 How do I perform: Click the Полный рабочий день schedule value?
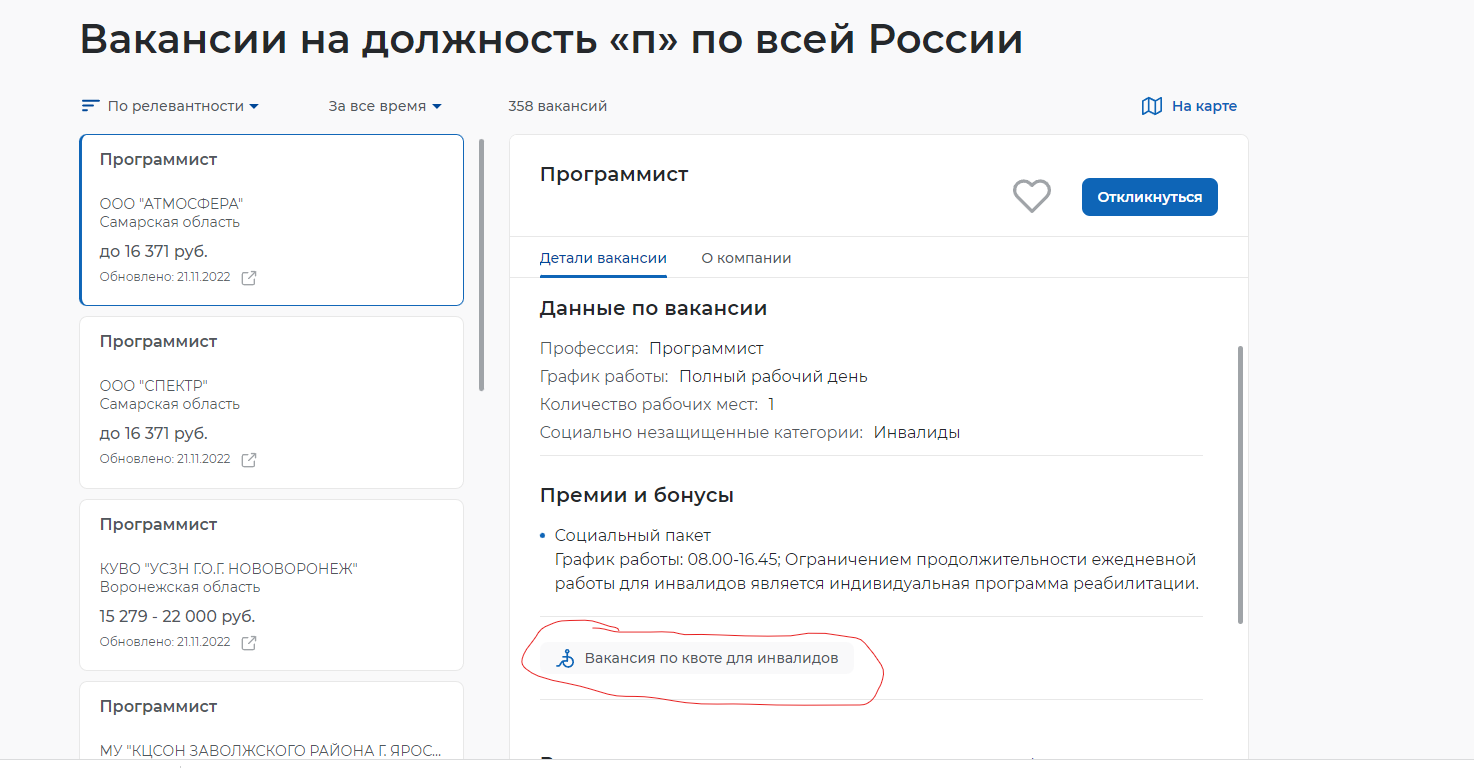click(773, 377)
